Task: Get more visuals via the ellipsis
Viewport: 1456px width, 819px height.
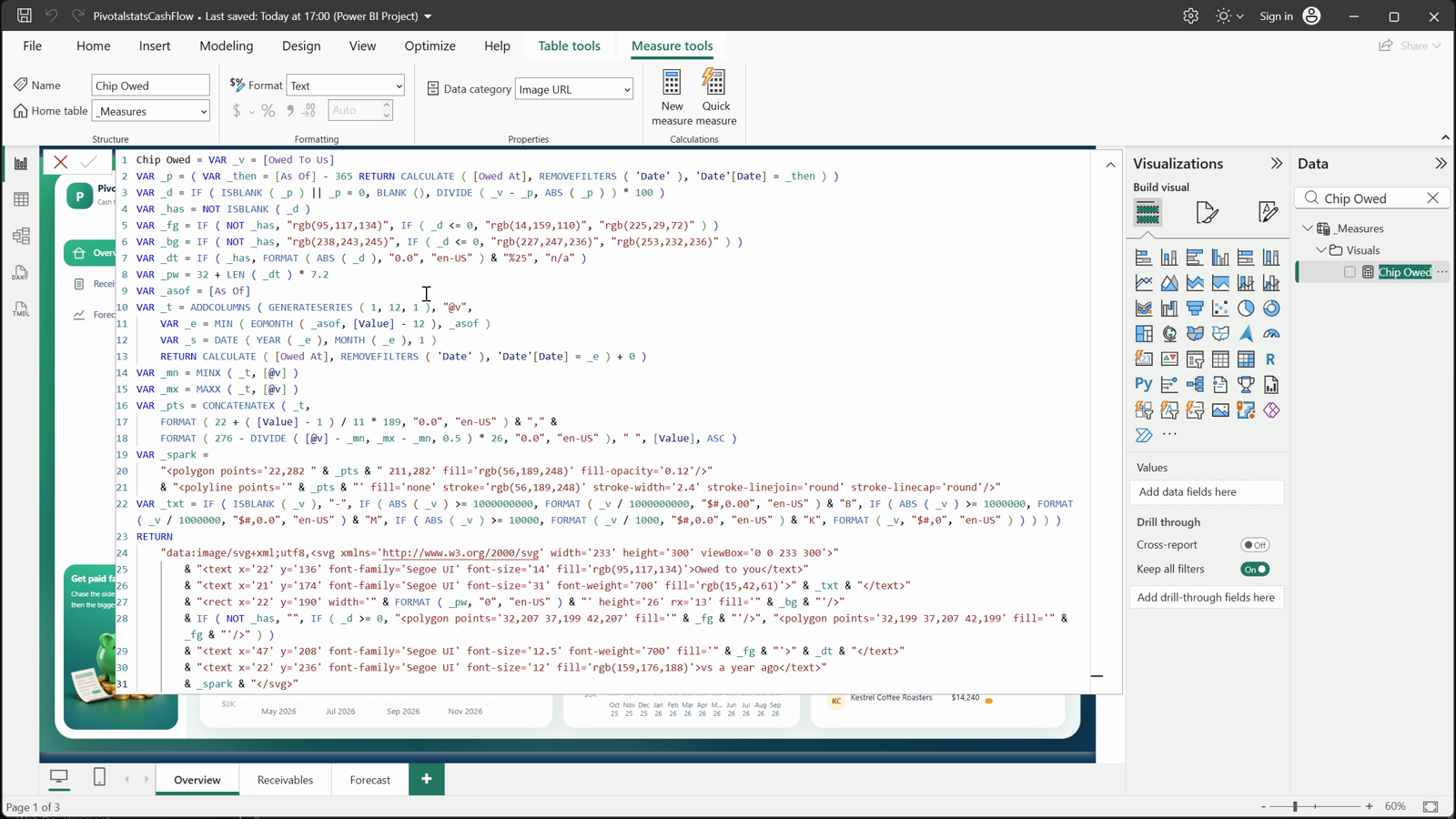Action: [1169, 435]
